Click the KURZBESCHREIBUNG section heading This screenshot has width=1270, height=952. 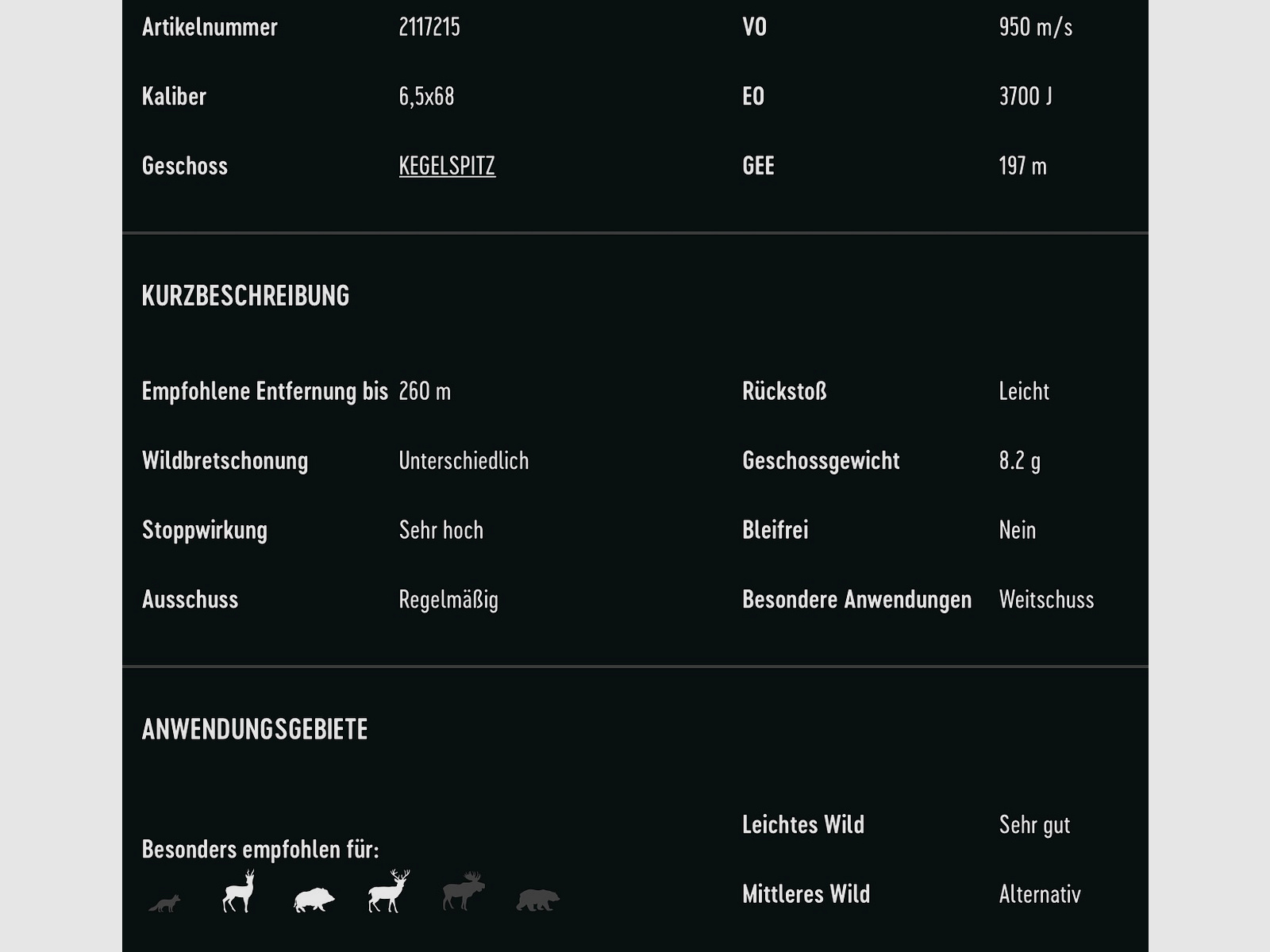click(245, 296)
